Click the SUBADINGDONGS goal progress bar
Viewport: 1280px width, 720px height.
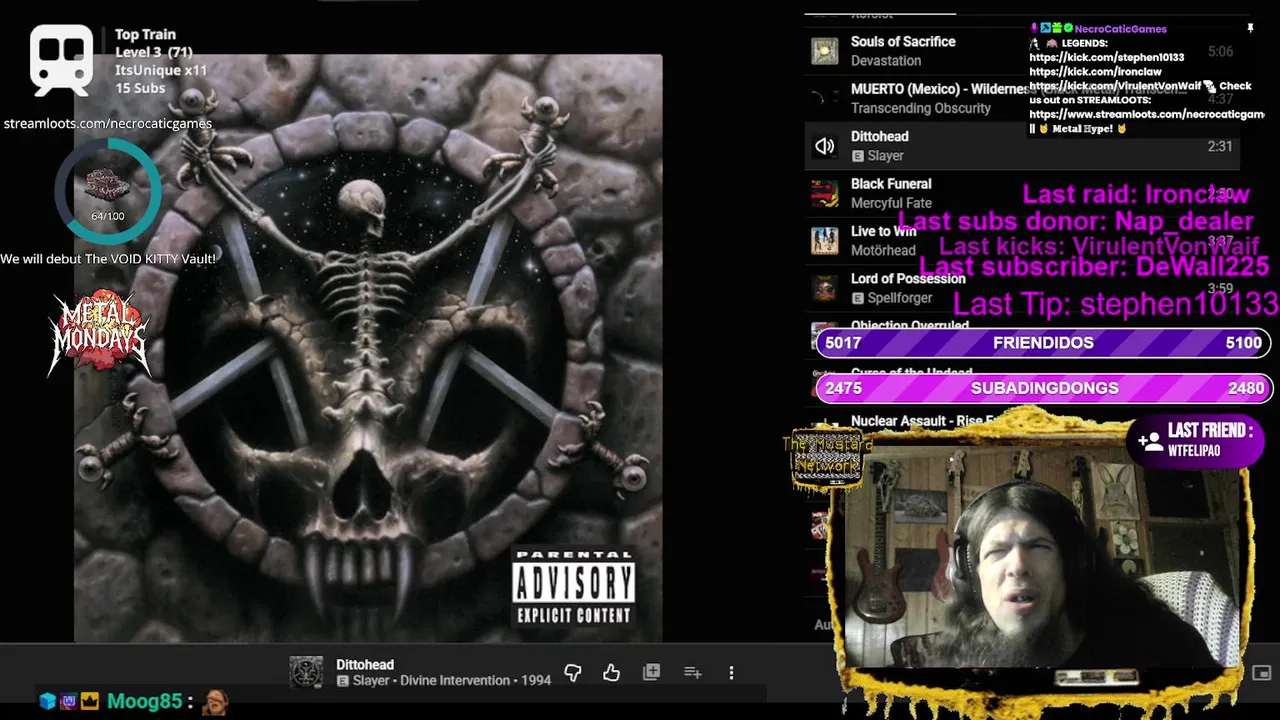[x=1043, y=388]
